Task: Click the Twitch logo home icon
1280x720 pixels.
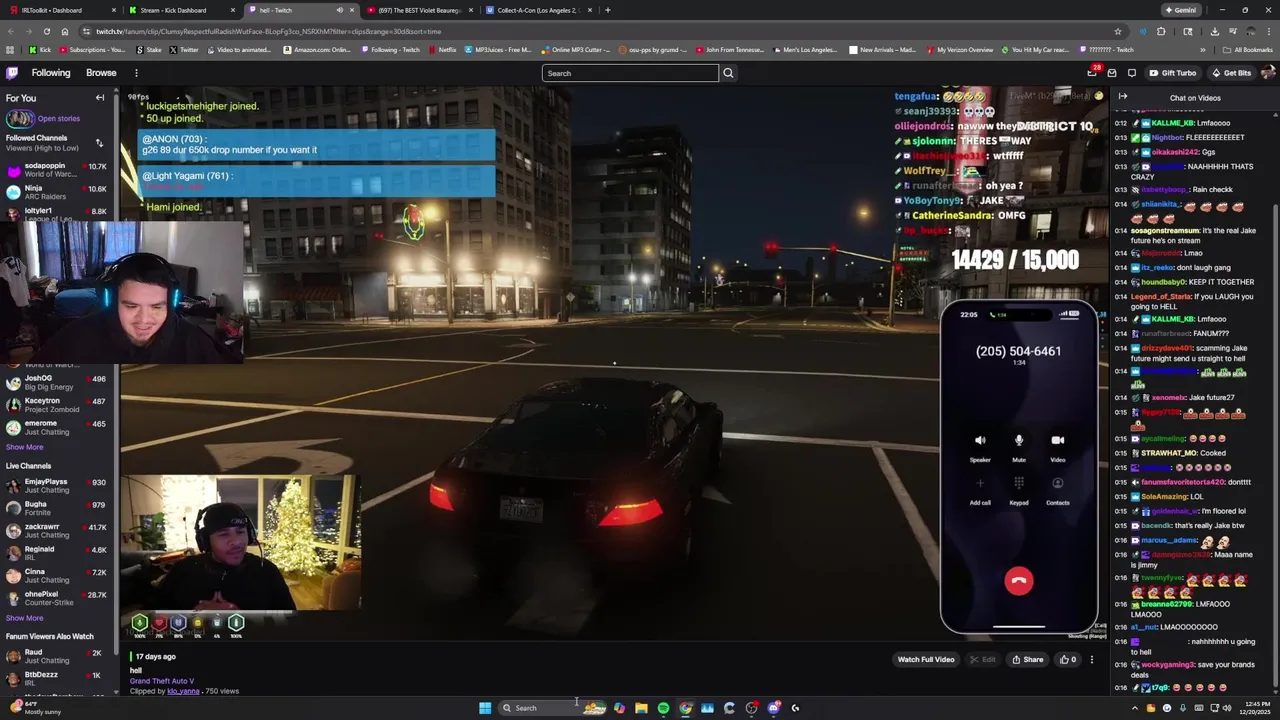Action: click(x=12, y=73)
